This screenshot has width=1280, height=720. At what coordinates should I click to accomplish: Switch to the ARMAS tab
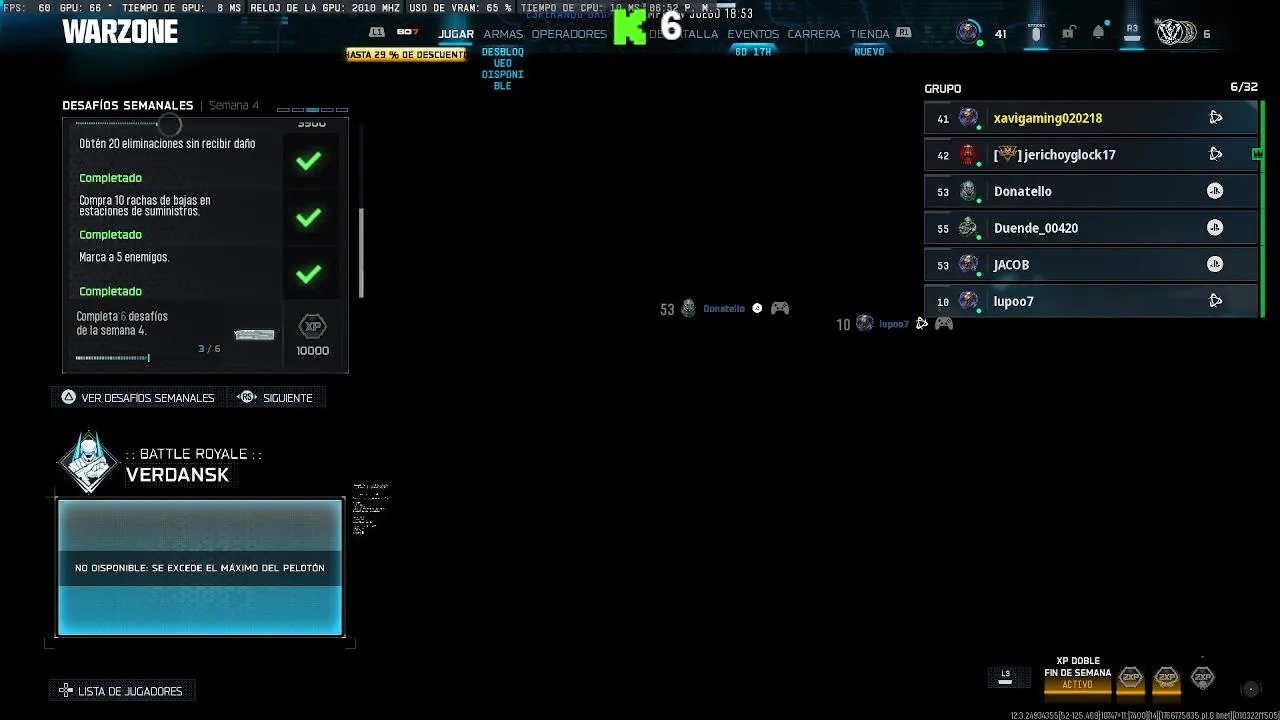click(503, 34)
